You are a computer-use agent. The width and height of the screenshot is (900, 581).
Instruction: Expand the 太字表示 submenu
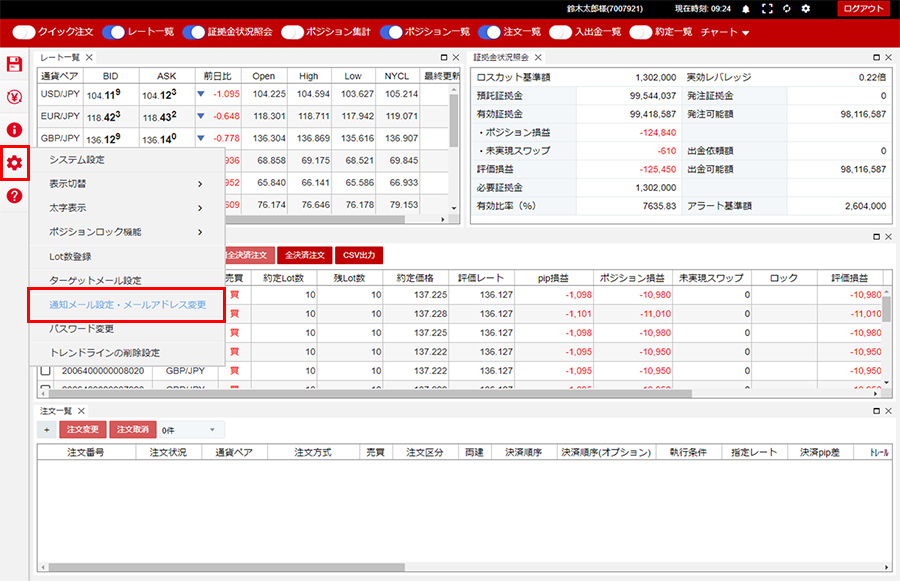coord(127,208)
